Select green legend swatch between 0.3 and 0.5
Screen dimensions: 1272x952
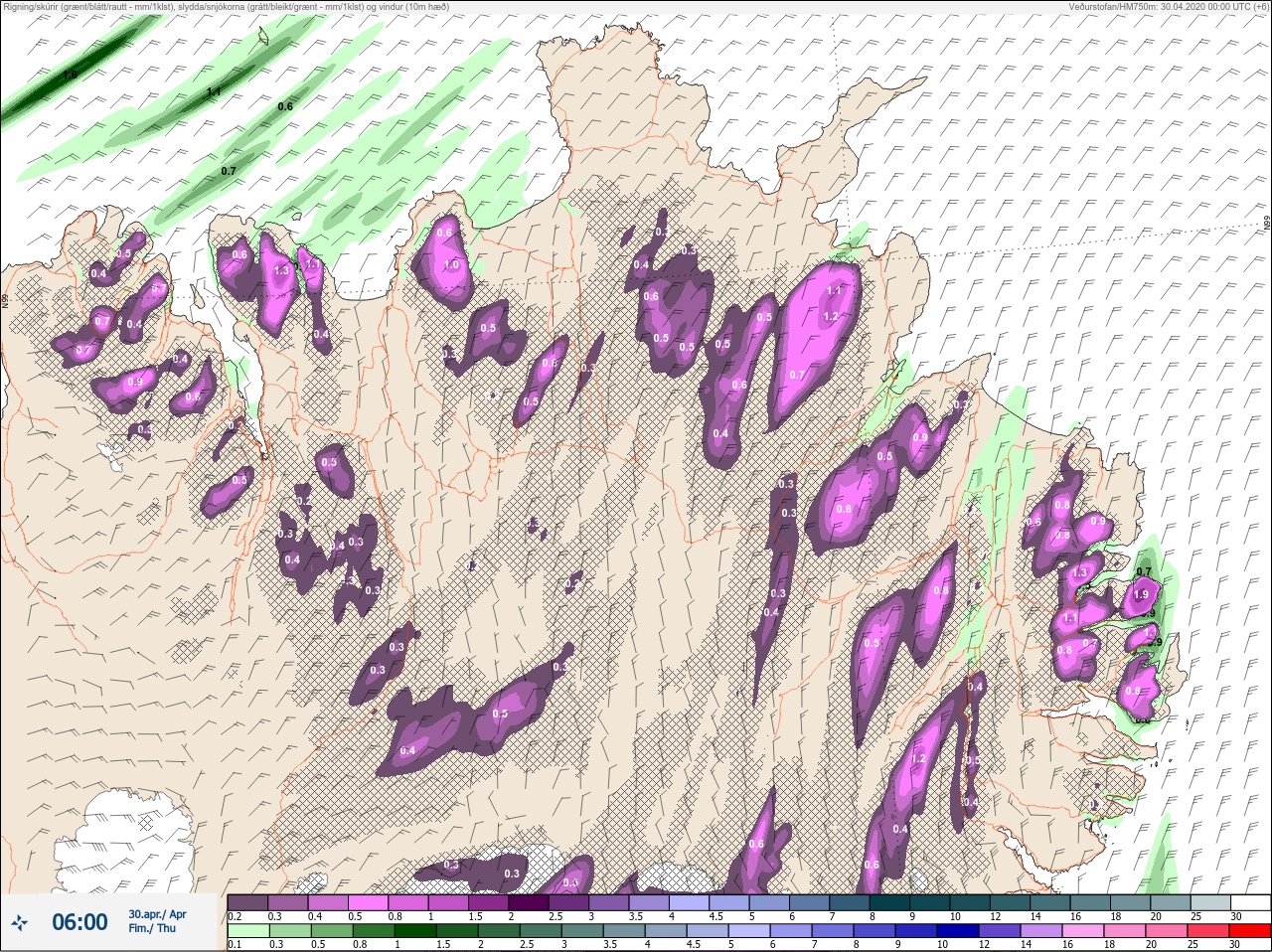tap(288, 931)
